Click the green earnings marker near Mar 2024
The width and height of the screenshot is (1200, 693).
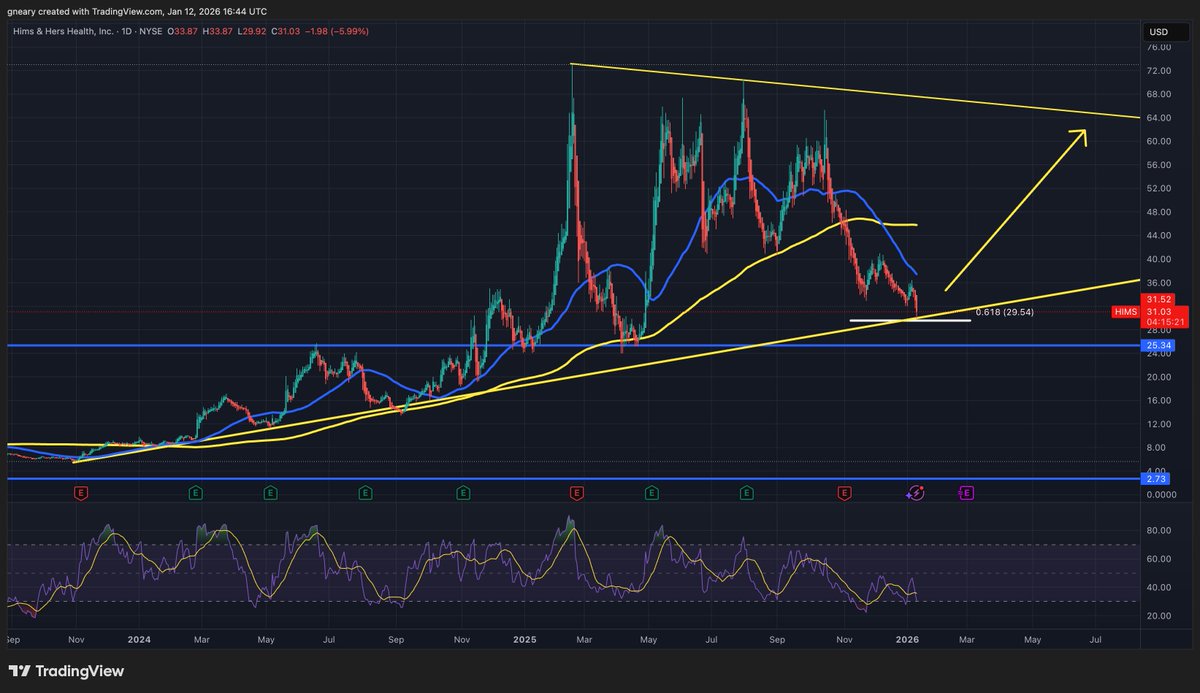[197, 492]
